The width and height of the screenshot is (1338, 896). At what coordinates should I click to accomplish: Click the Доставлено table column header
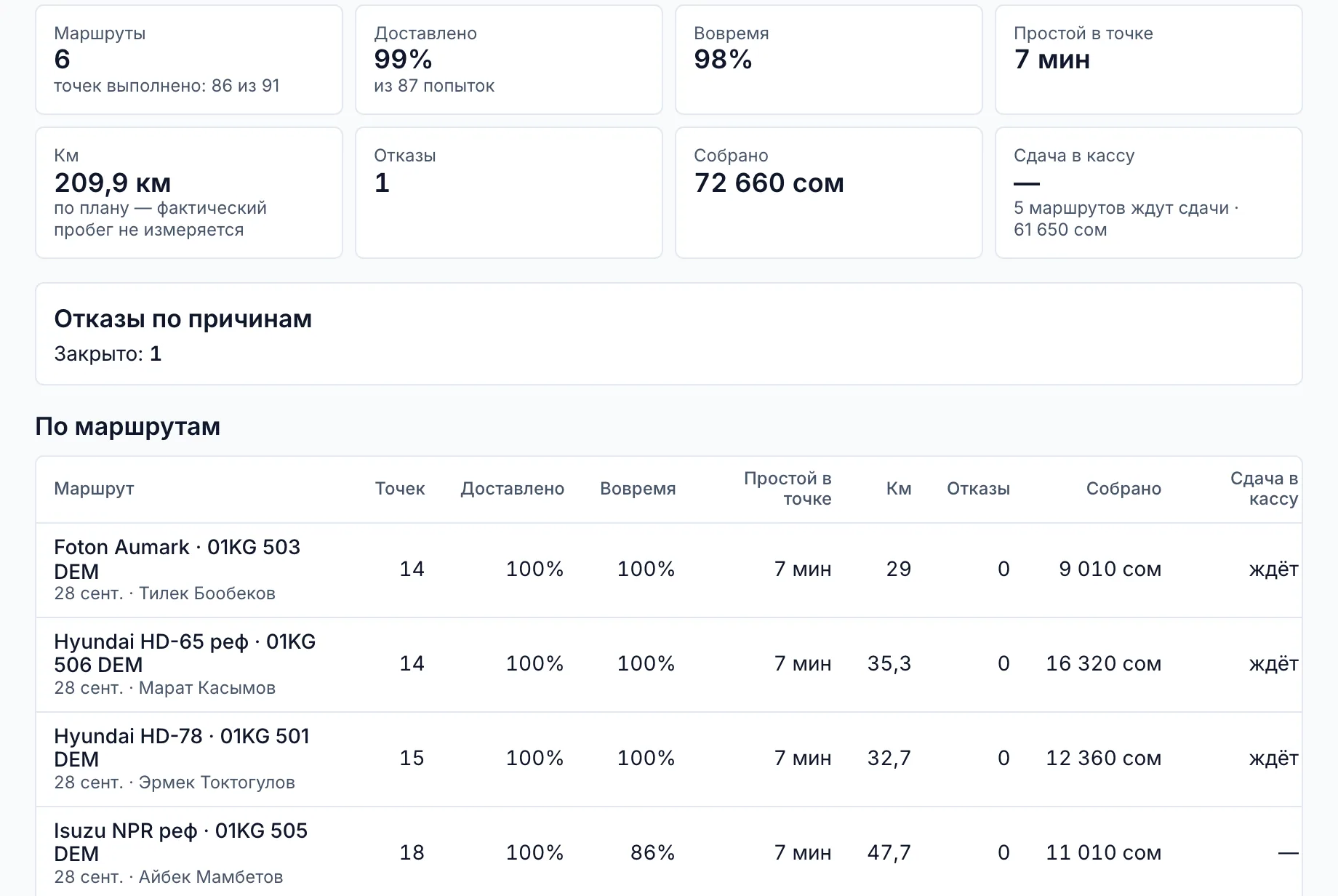513,489
